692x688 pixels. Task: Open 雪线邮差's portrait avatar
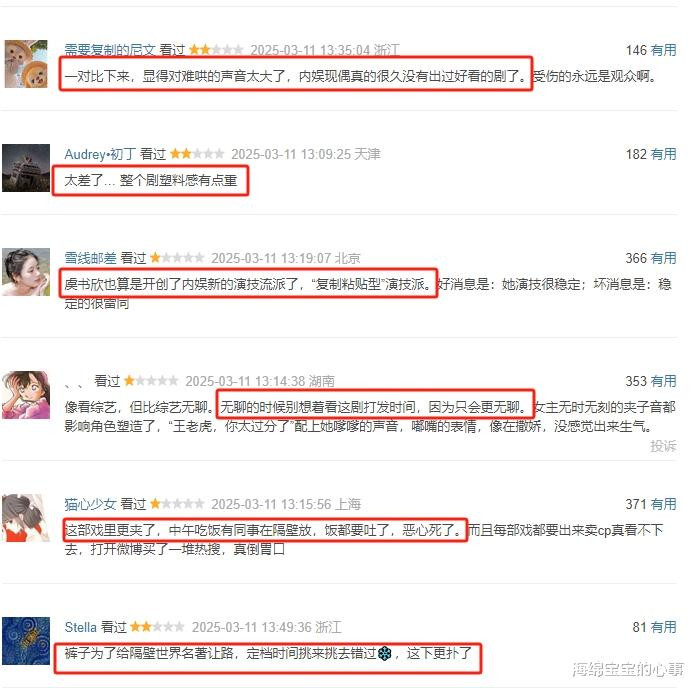(x=26, y=272)
